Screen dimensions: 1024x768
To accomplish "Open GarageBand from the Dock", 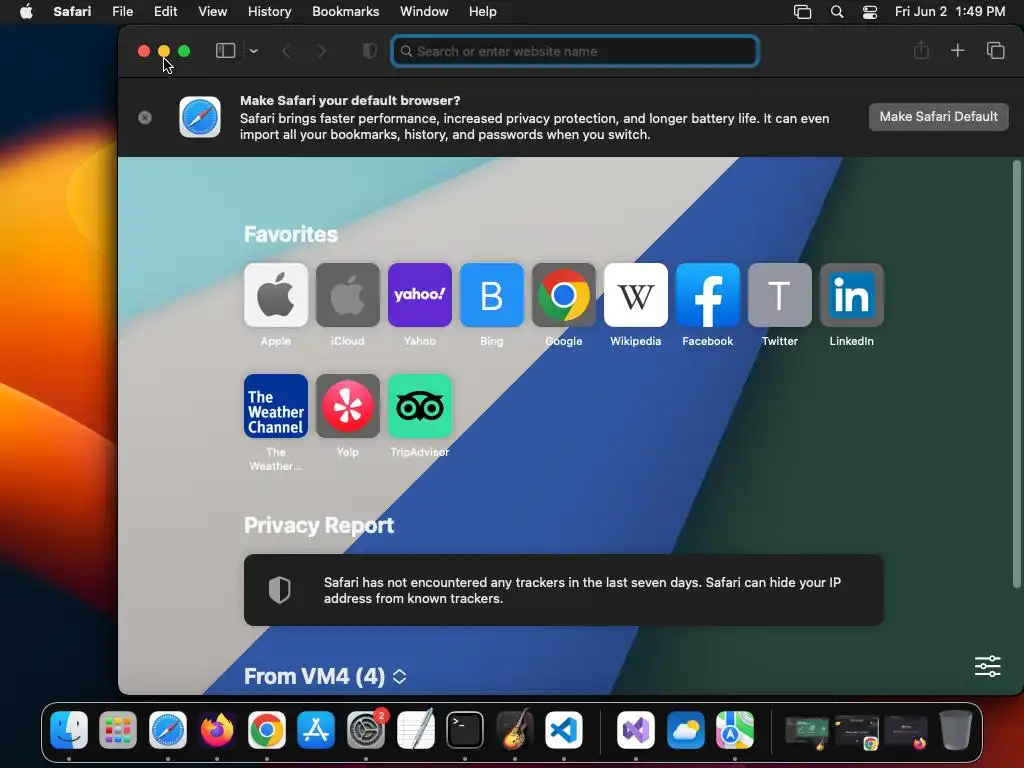I will click(x=515, y=729).
